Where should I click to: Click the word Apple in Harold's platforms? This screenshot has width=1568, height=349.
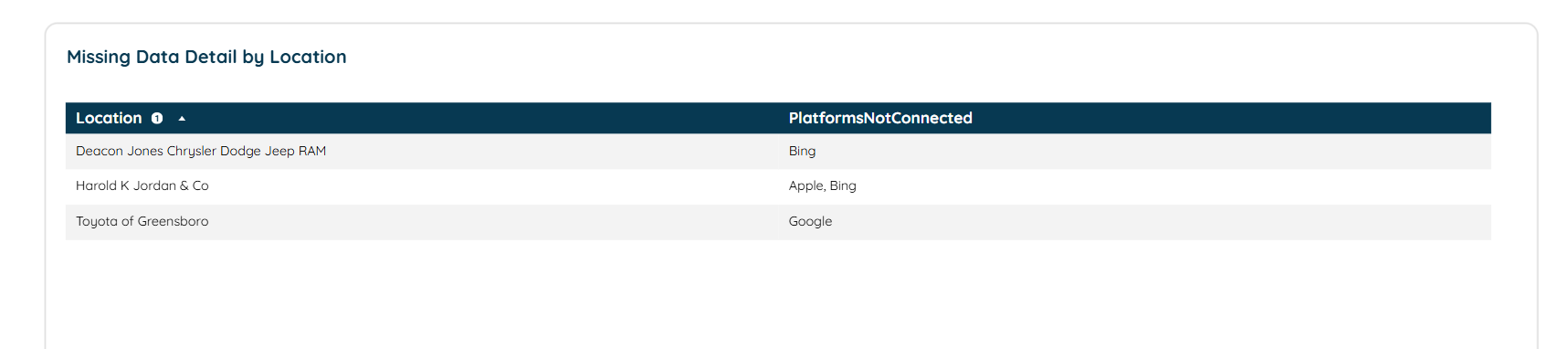coord(806,185)
